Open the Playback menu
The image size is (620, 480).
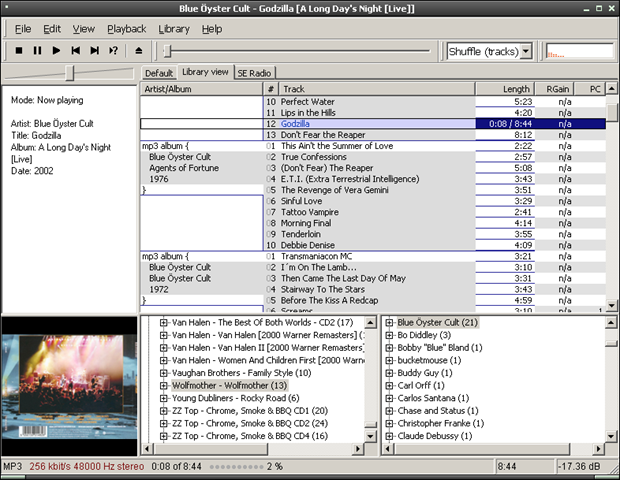(127, 29)
